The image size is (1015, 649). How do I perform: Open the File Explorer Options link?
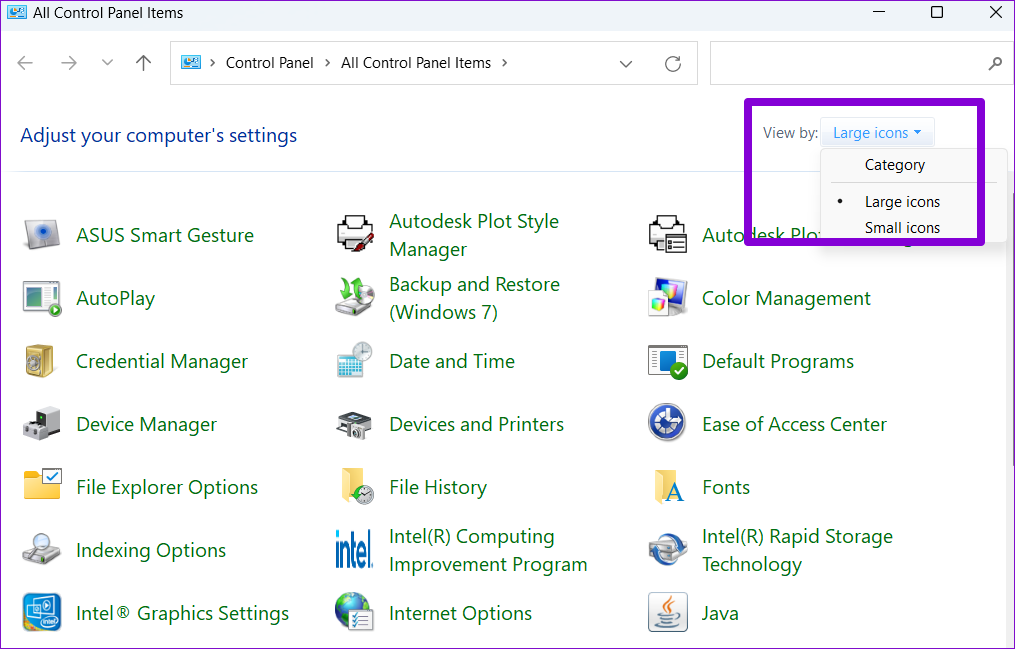pyautogui.click(x=167, y=487)
